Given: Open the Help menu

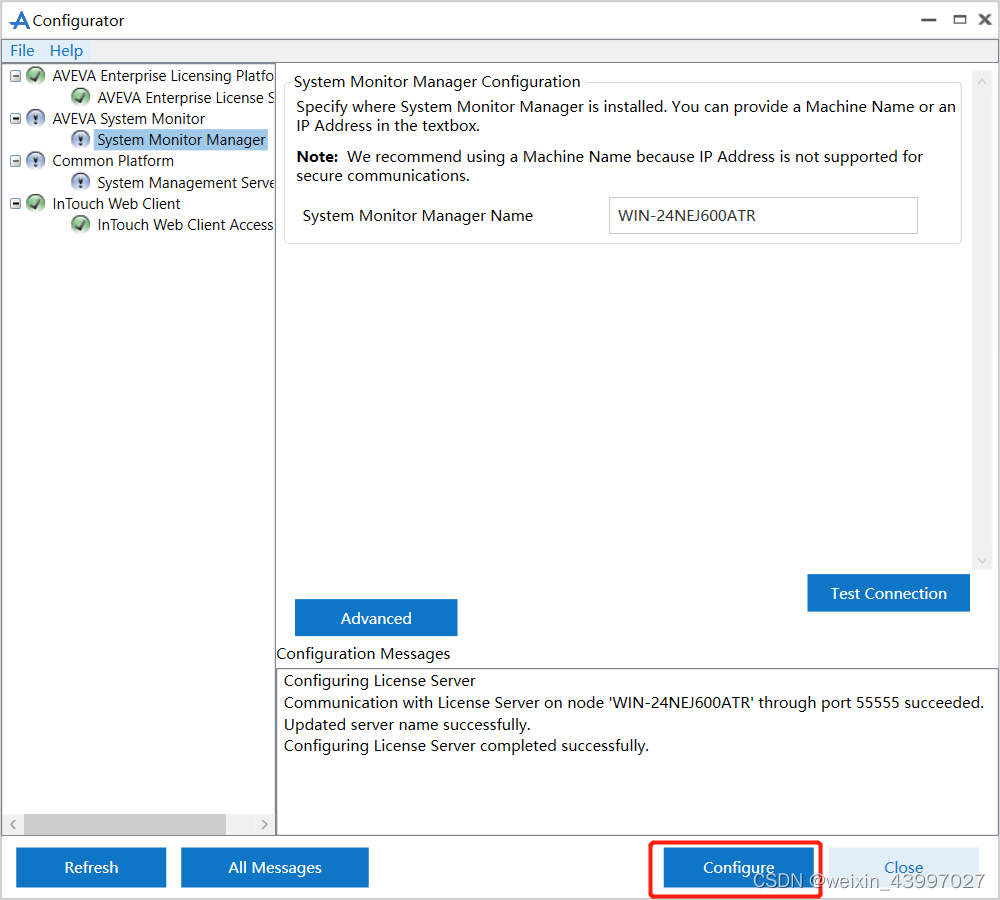Looking at the screenshot, I should pos(66,50).
